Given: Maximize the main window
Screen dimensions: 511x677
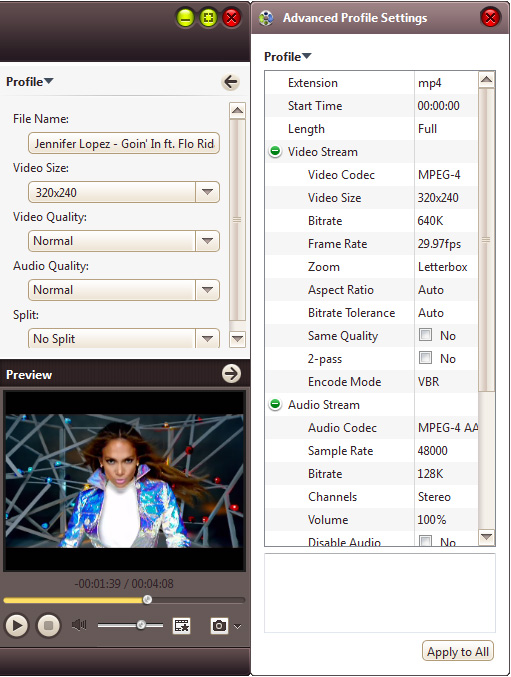Looking at the screenshot, I should tap(208, 18).
